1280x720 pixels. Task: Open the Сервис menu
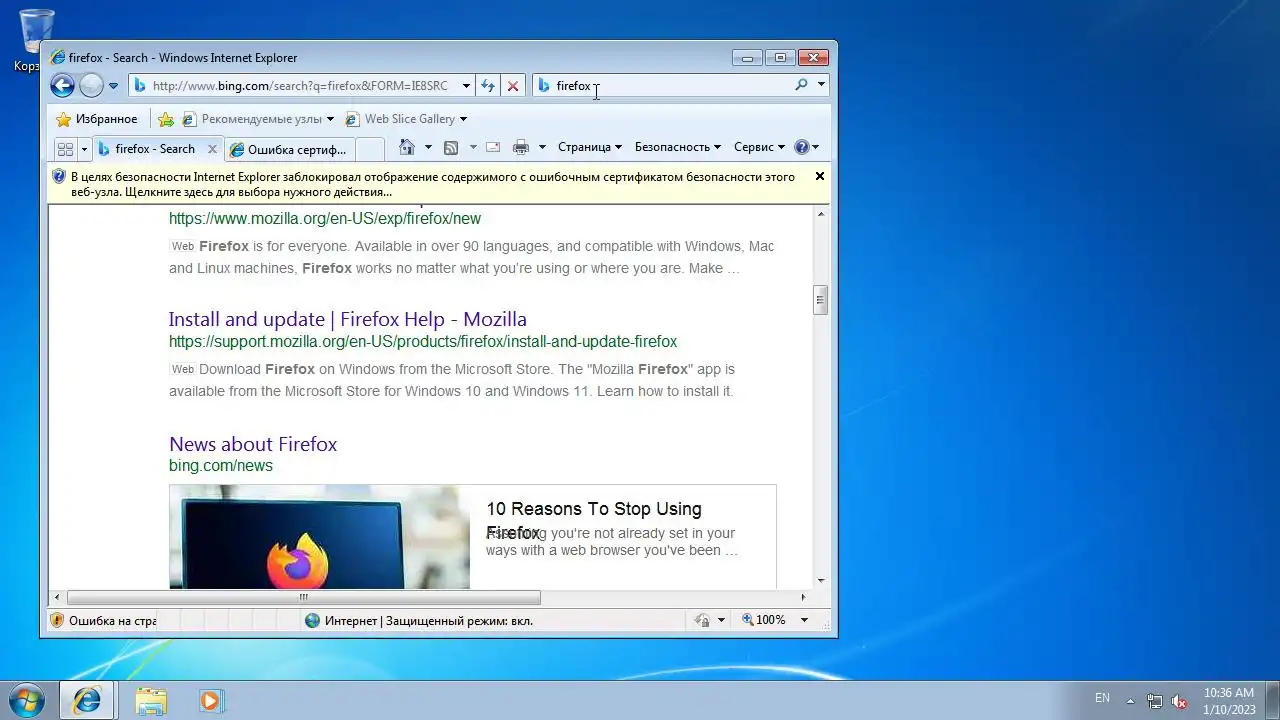pyautogui.click(x=759, y=147)
